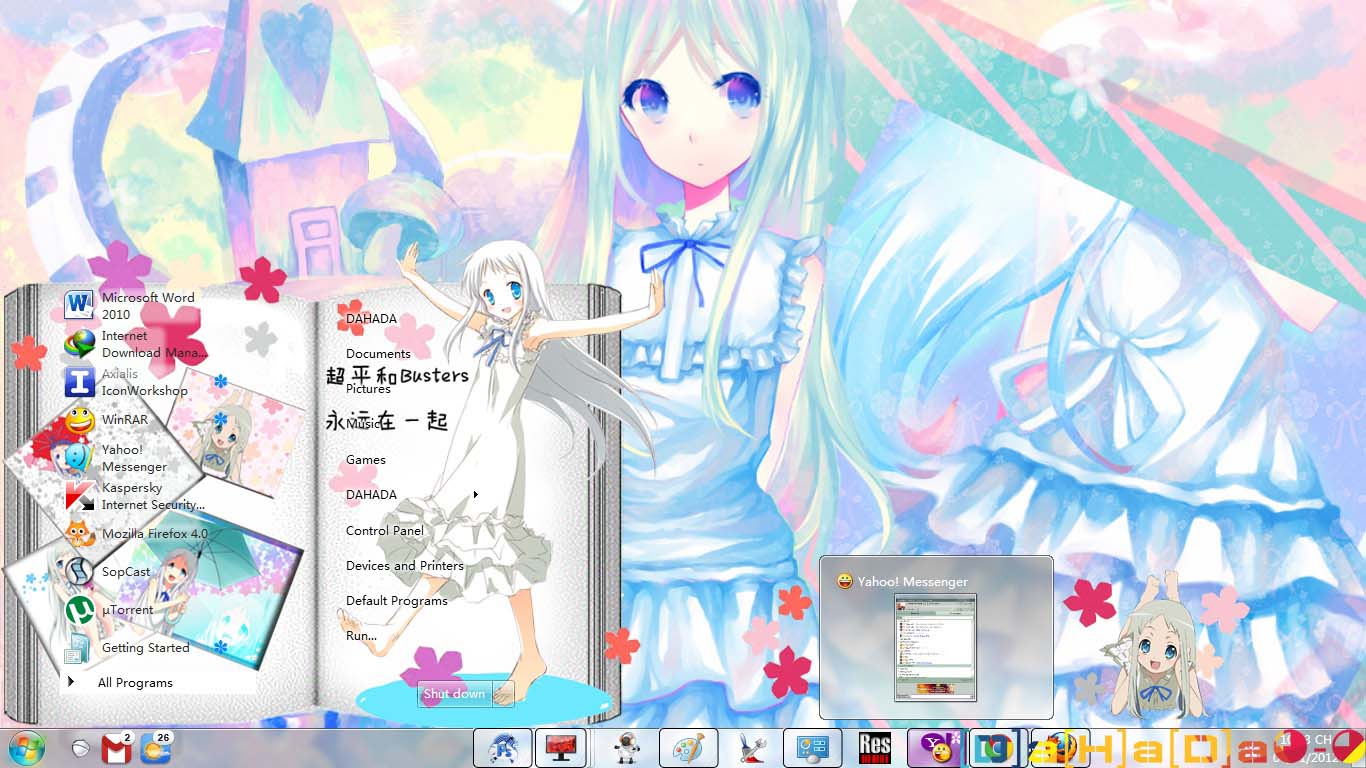
Task: Click the Shut down button
Action: pyautogui.click(x=455, y=694)
